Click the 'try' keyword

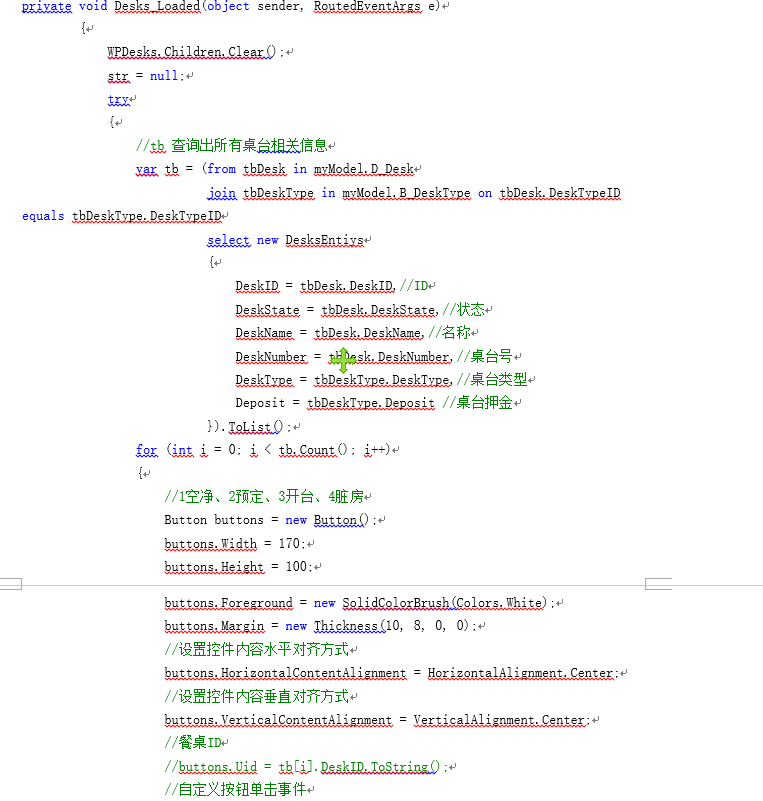(118, 99)
